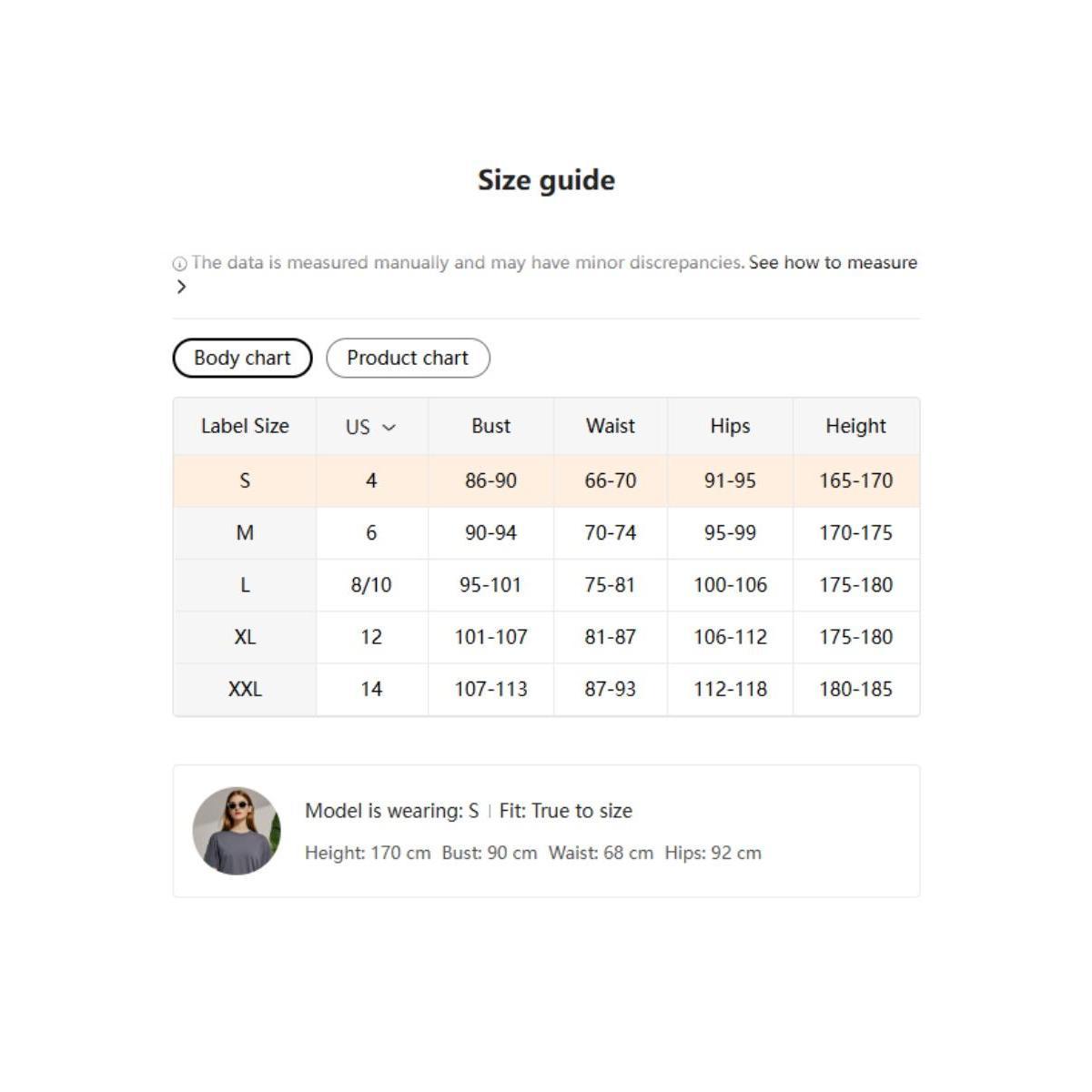Click the Bust column header
The height and width of the screenshot is (1092, 1092).
coord(490,426)
